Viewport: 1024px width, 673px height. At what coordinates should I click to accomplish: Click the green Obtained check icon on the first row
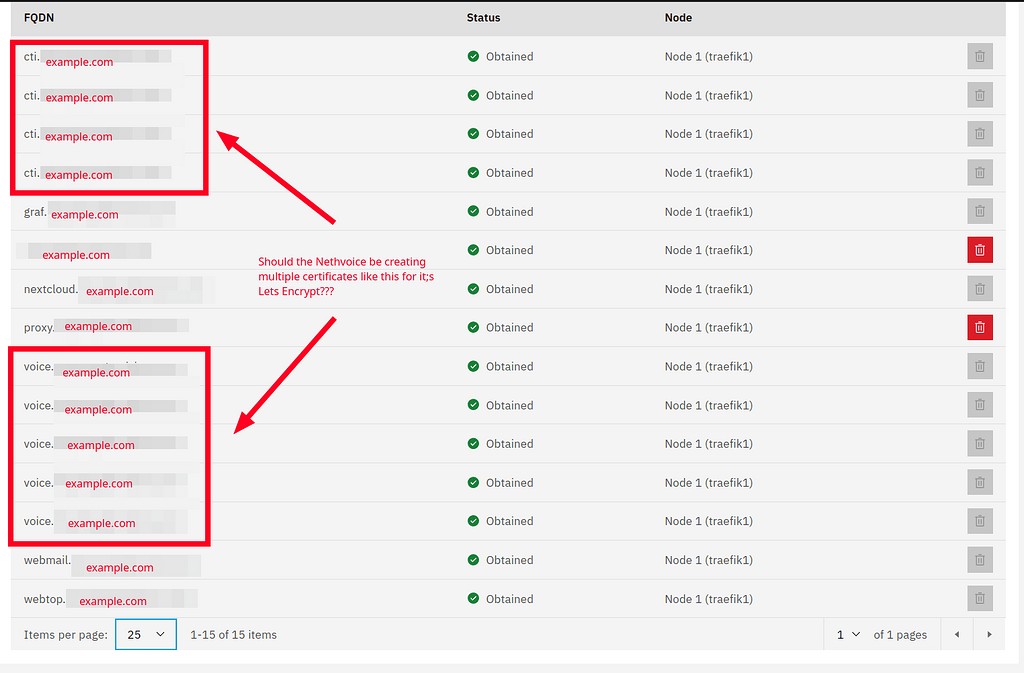coord(473,56)
